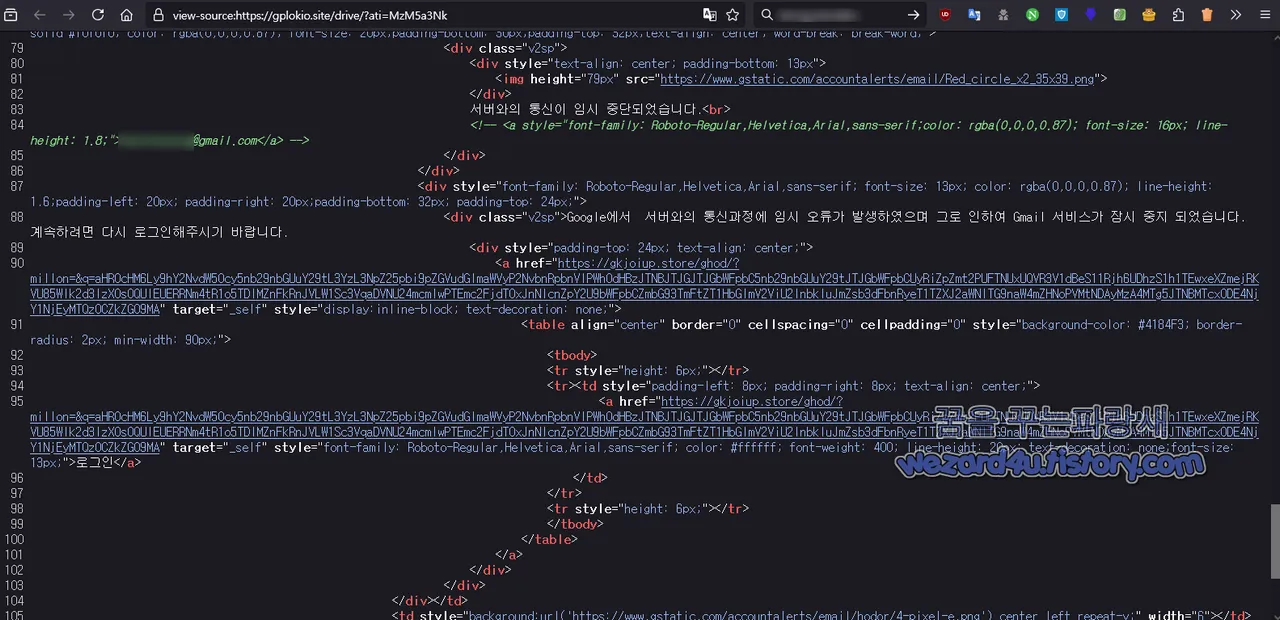Viewport: 1280px width, 620px height.
Task: Click the '계속하려면 다시 로그인해주시기 바랍니다.' text
Action: (x=159, y=232)
